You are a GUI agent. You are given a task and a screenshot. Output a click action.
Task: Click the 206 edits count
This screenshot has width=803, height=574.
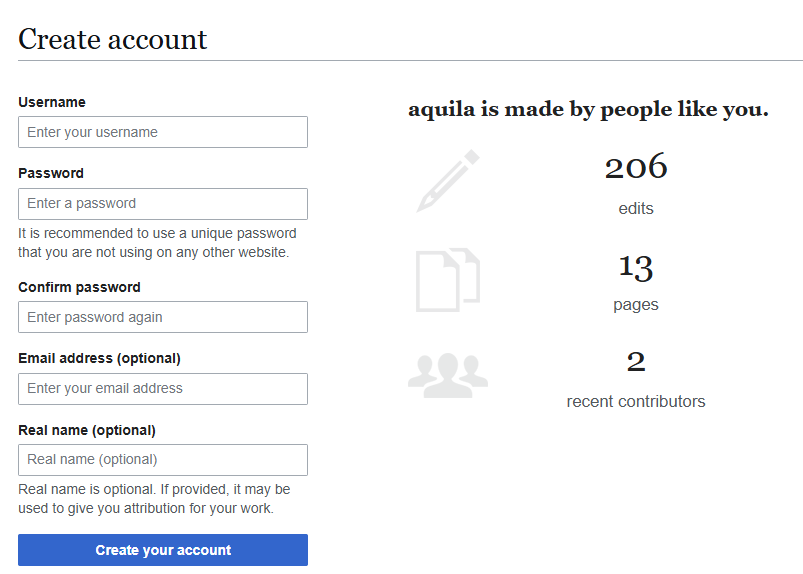[636, 166]
